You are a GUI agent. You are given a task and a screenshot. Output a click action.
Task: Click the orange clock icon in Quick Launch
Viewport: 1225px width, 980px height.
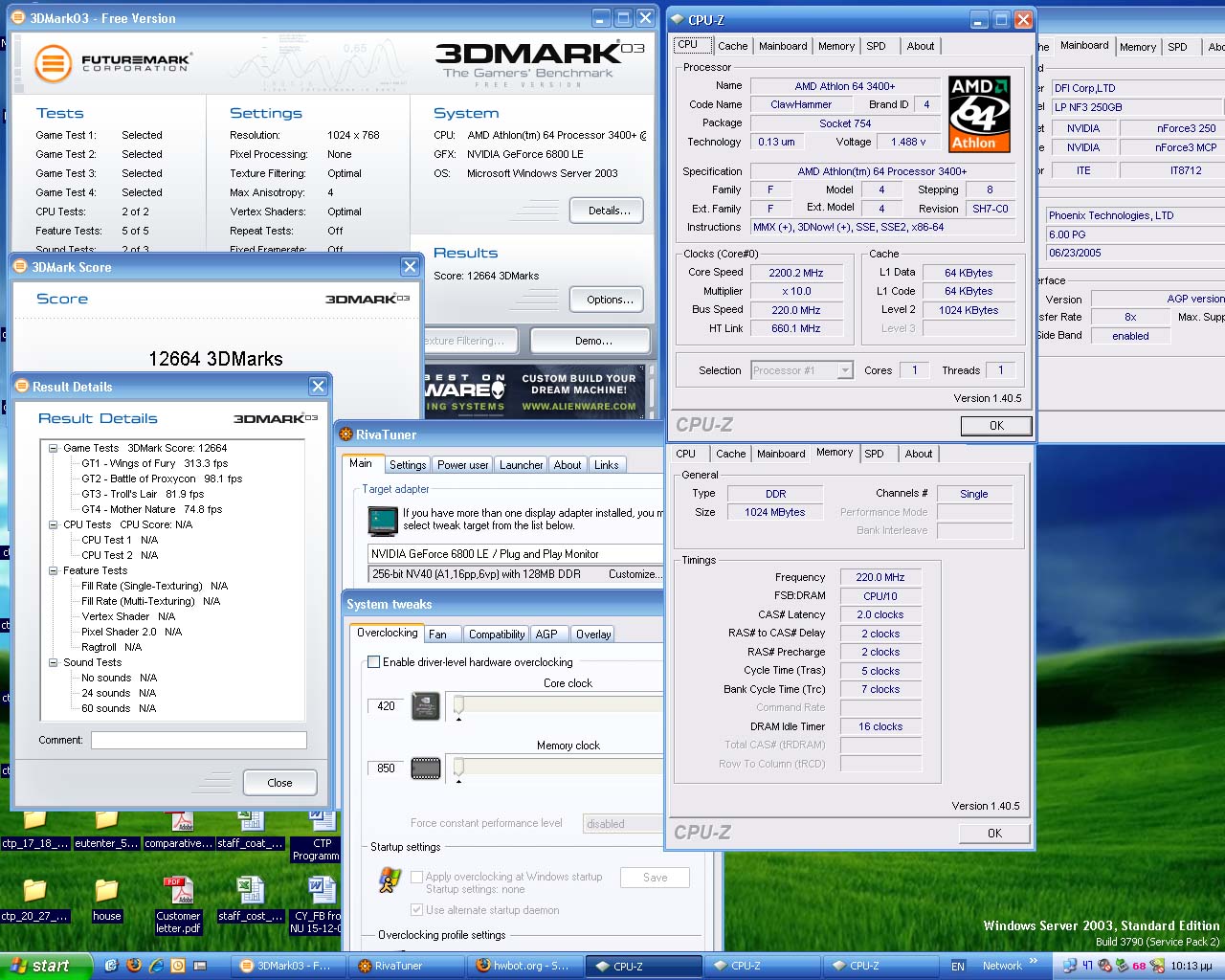click(x=178, y=966)
